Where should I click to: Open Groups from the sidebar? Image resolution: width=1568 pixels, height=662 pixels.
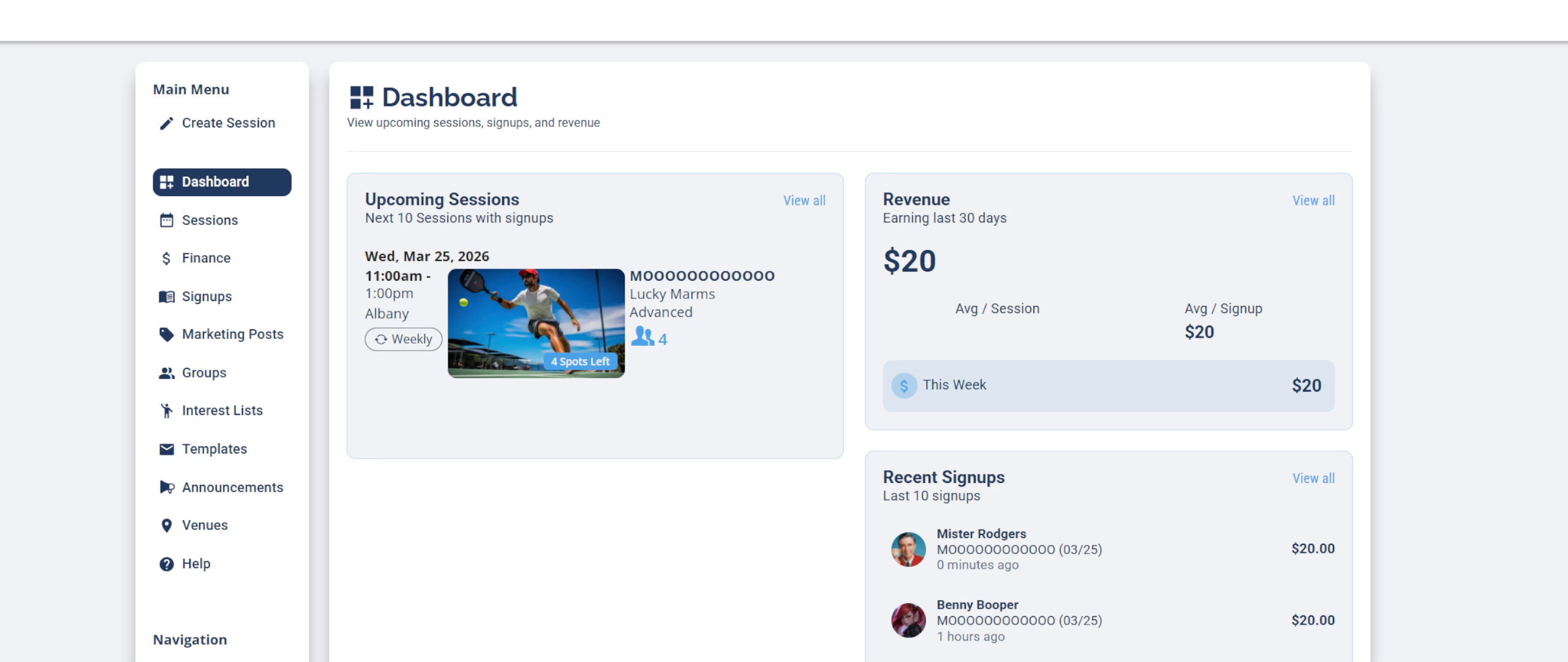coord(222,373)
